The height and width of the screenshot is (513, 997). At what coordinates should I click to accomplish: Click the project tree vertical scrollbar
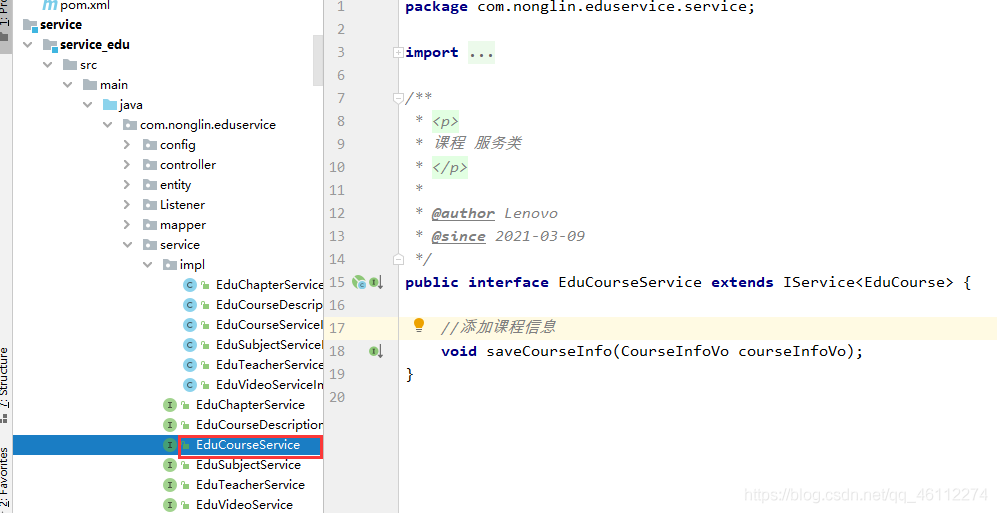point(319,60)
